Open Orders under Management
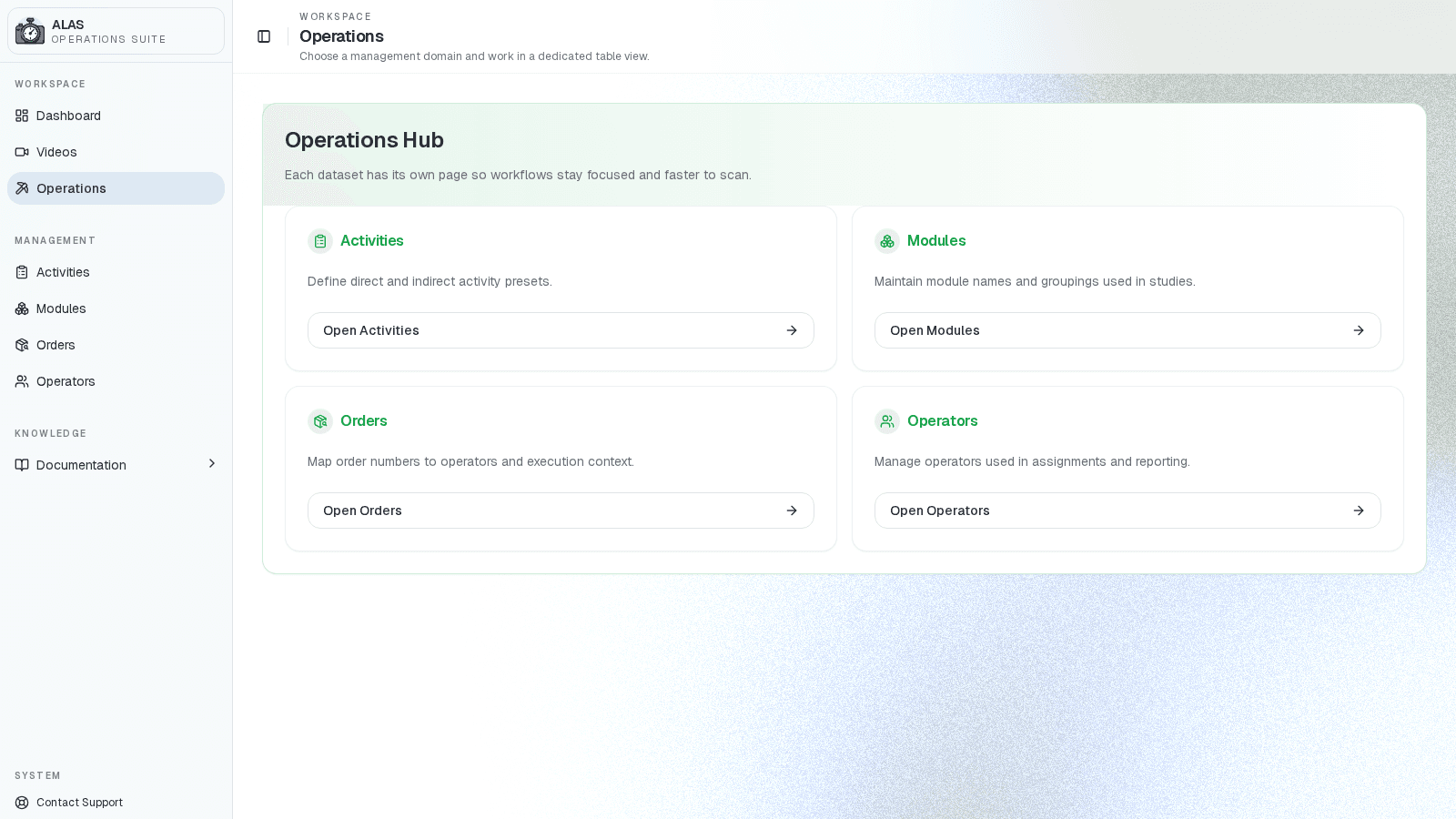 (116, 345)
